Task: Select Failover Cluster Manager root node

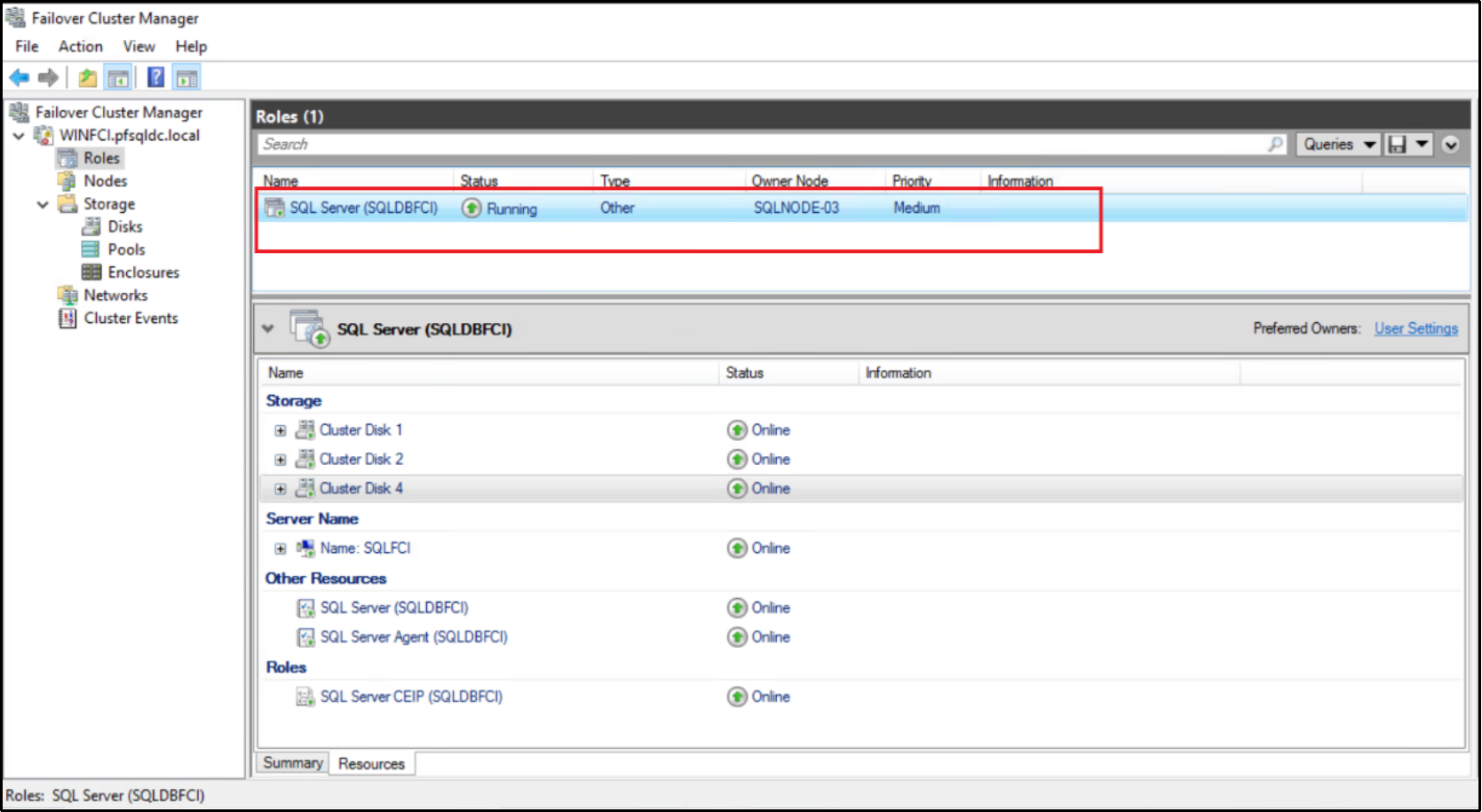Action: 119,113
